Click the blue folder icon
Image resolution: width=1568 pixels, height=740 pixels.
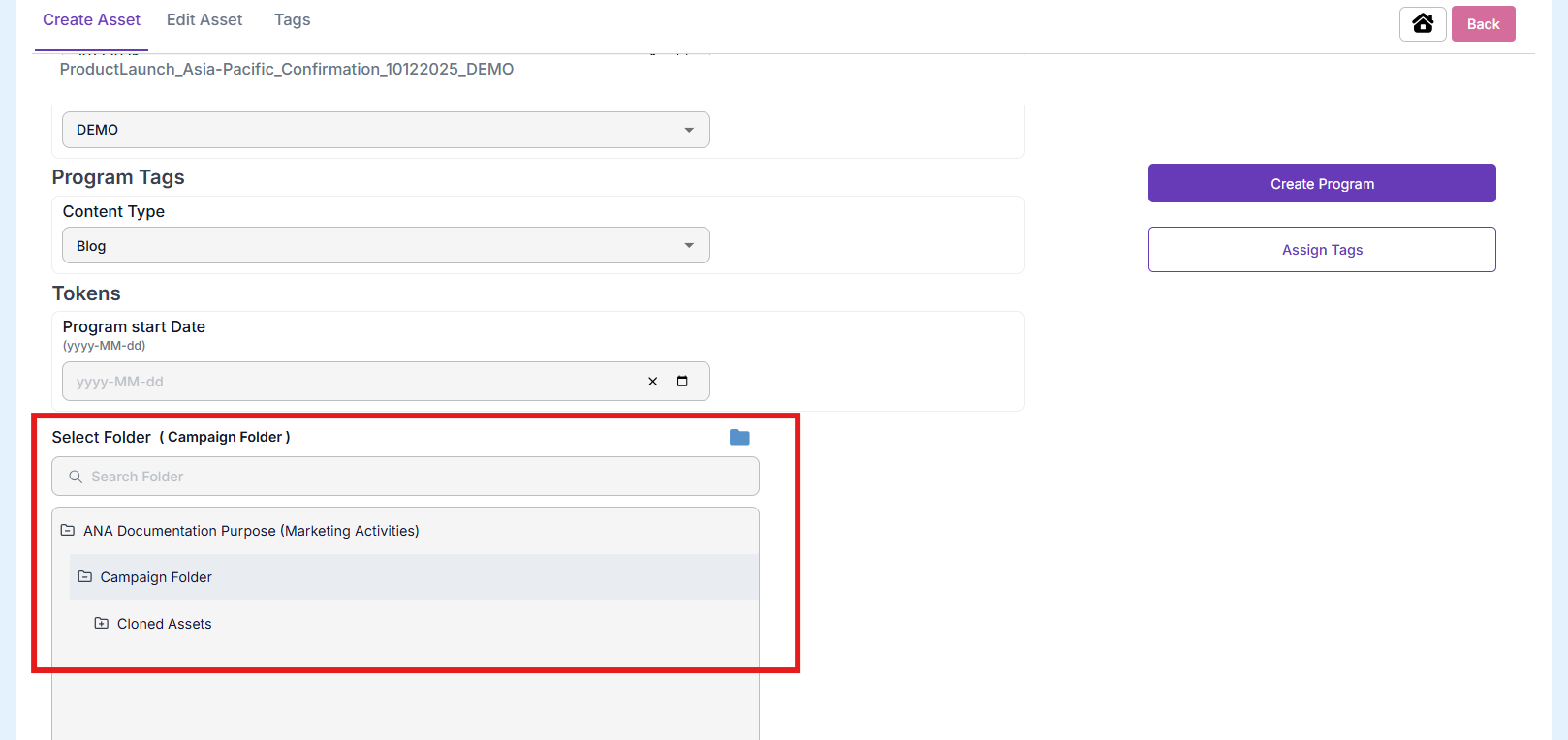click(739, 437)
